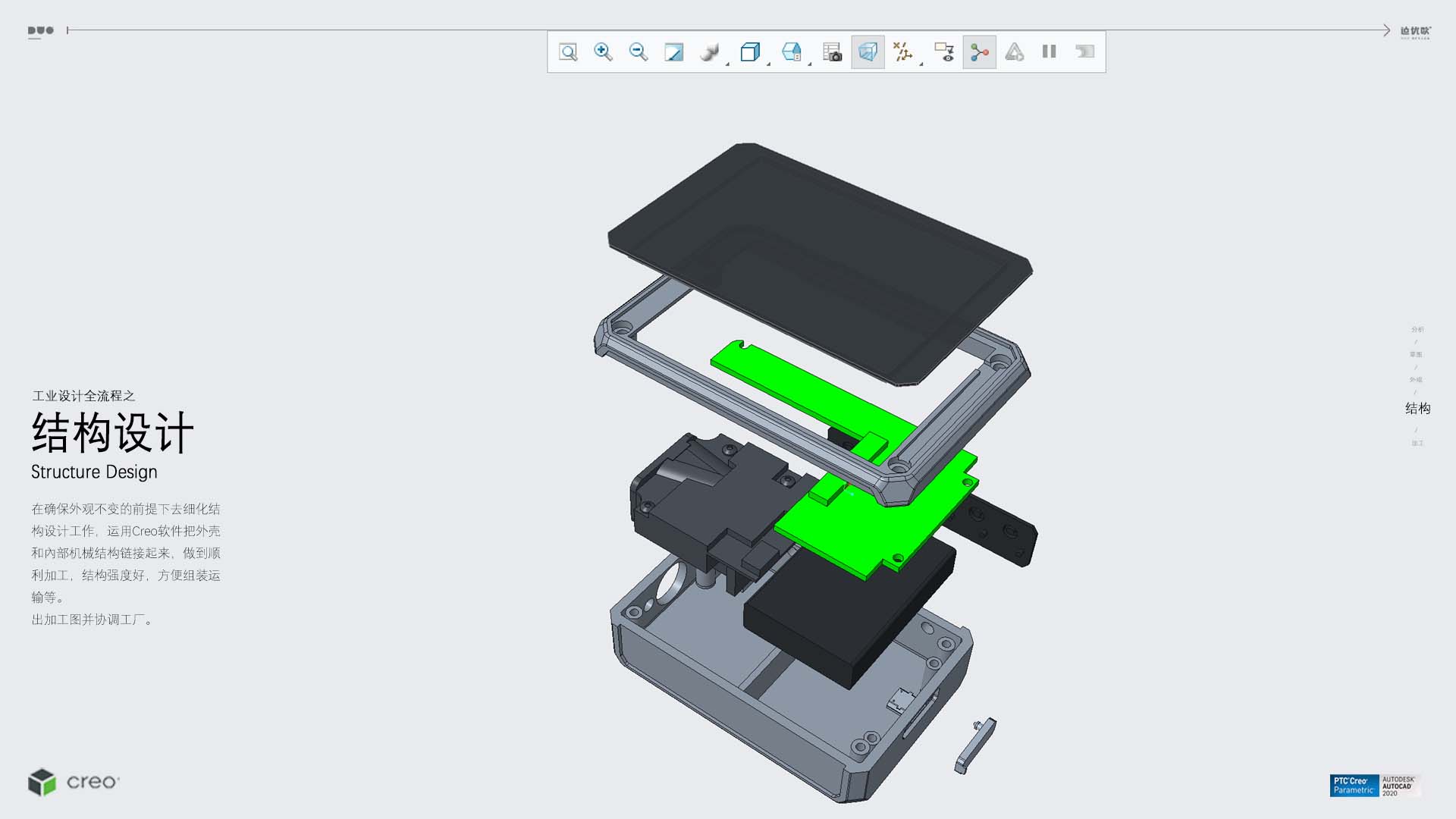Click the Repaint screen icon

(x=673, y=52)
